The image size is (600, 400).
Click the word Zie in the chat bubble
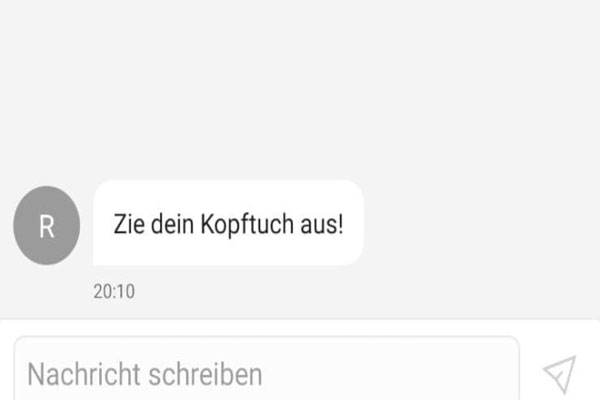[129, 224]
